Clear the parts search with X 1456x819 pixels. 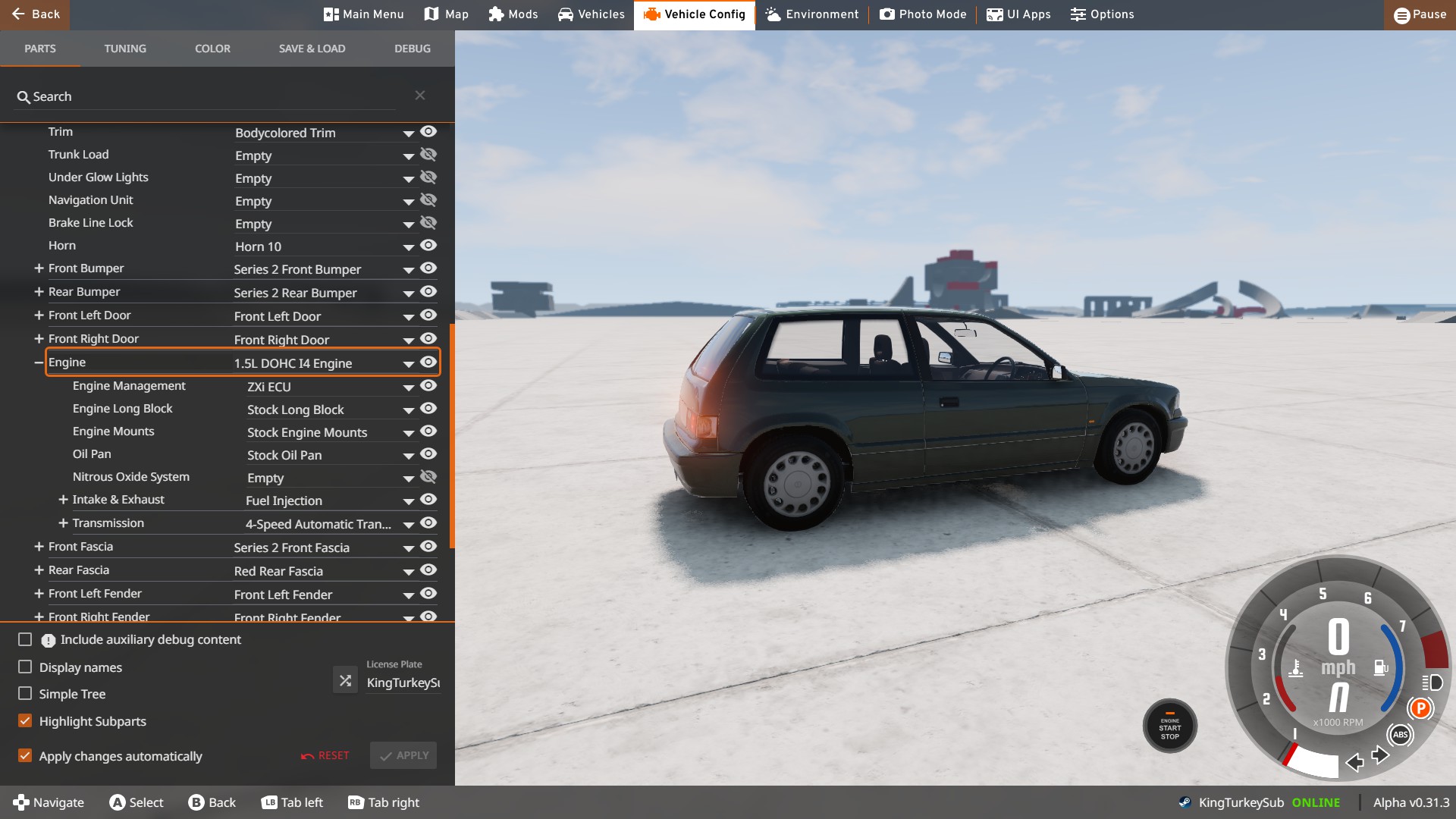point(420,96)
